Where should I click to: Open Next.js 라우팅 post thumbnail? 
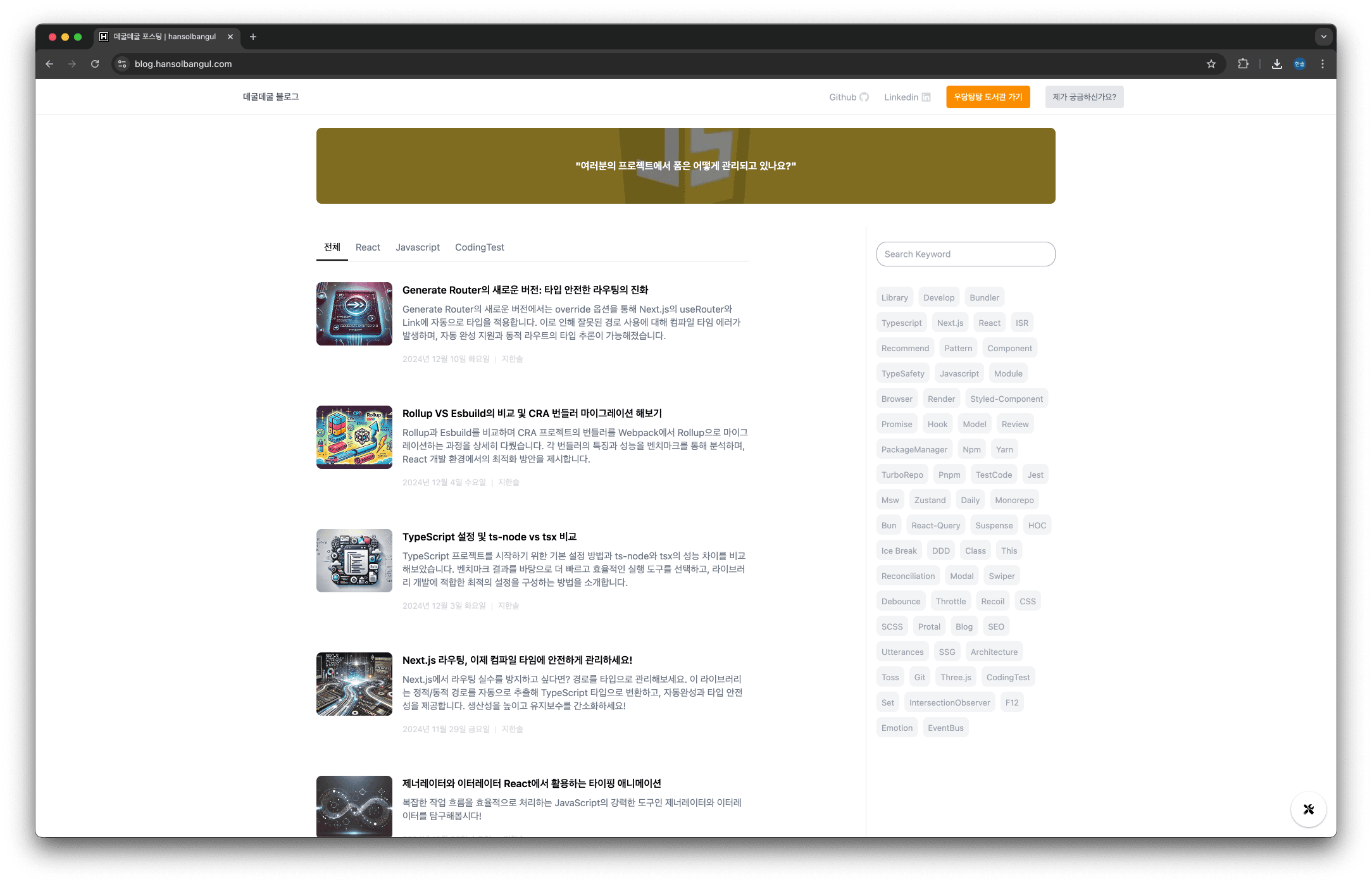354,684
